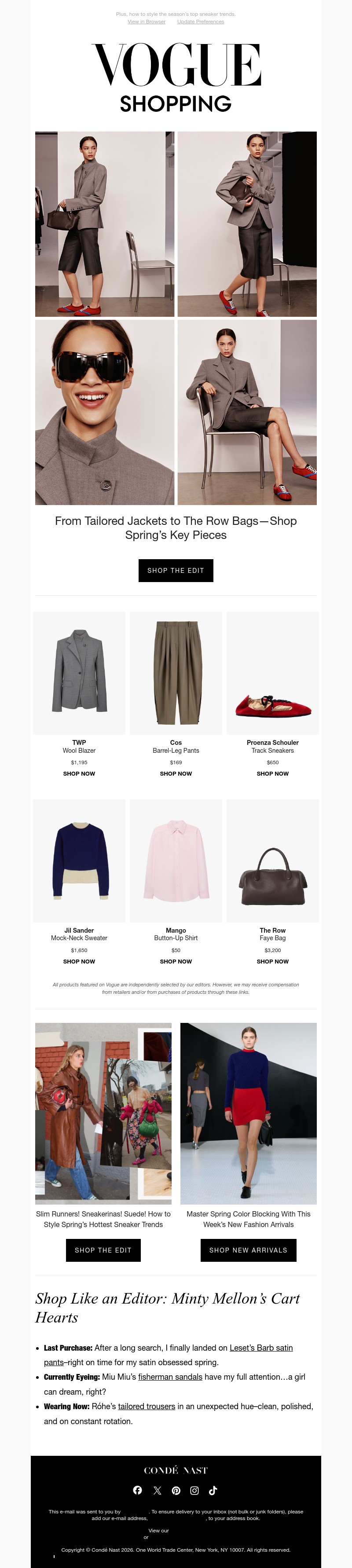
Task: Open the pink Mango Button-Up Shirt image
Action: (176, 861)
